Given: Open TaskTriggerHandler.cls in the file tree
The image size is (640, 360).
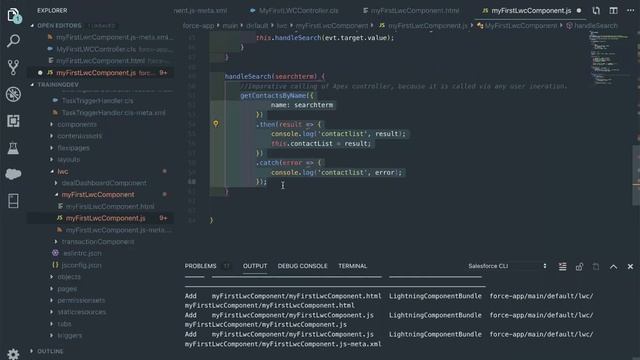Looking at the screenshot, I should coord(97,100).
